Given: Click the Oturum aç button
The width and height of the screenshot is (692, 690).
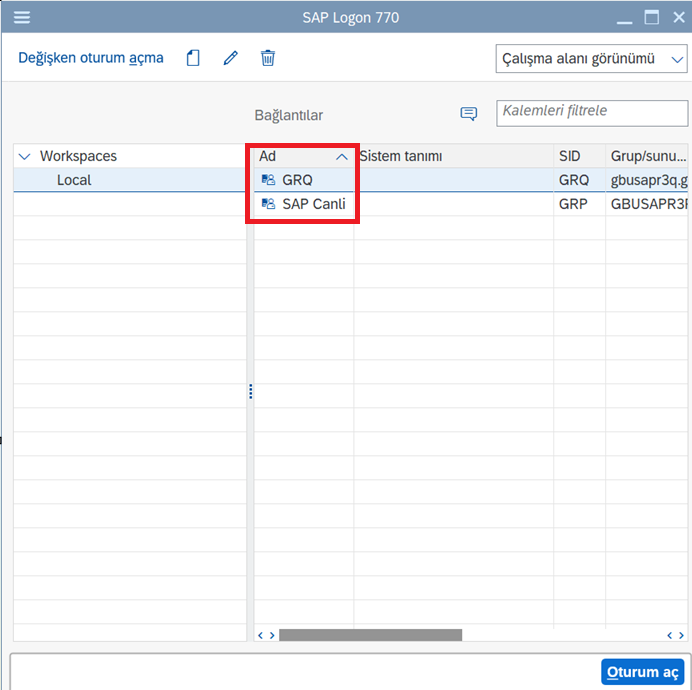Looking at the screenshot, I should [642, 672].
